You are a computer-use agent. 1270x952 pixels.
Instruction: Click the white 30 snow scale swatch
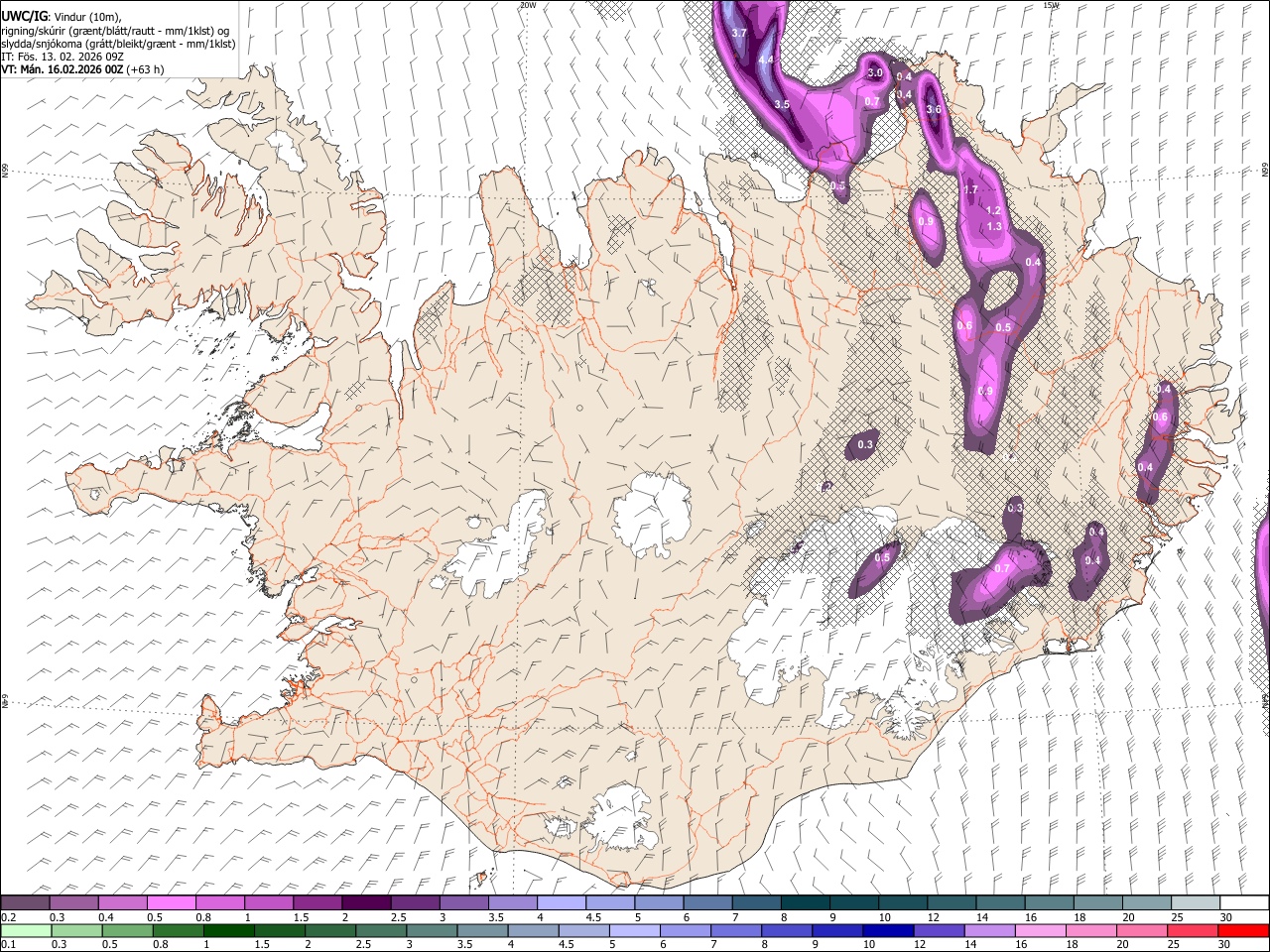pos(1244,902)
